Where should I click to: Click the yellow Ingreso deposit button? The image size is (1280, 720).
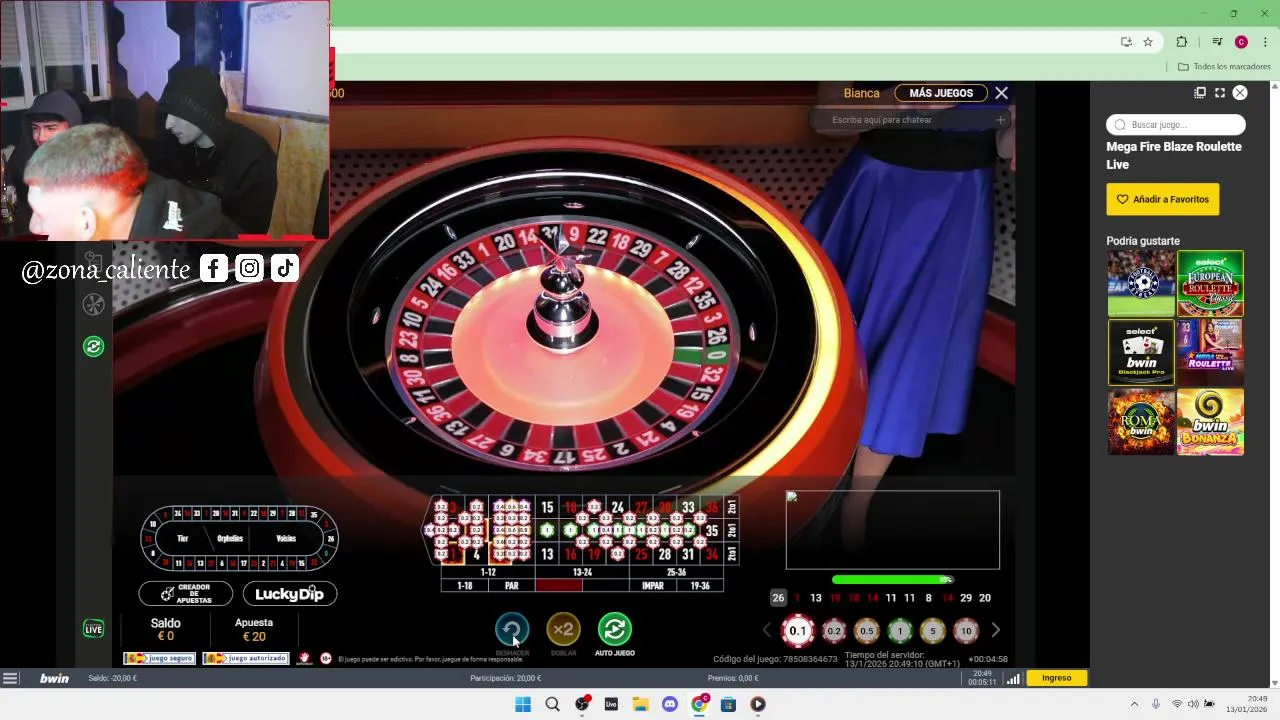(x=1057, y=678)
